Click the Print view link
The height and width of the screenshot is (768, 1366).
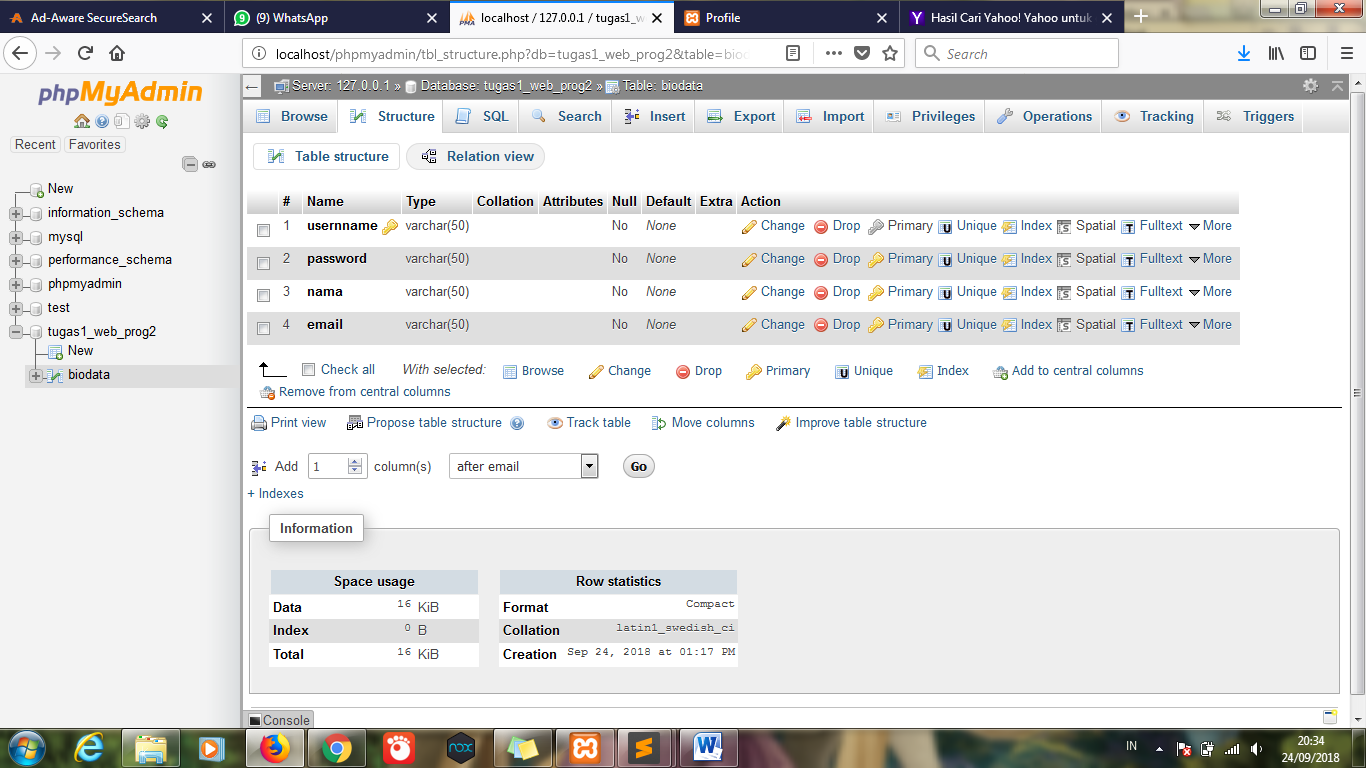click(x=289, y=423)
